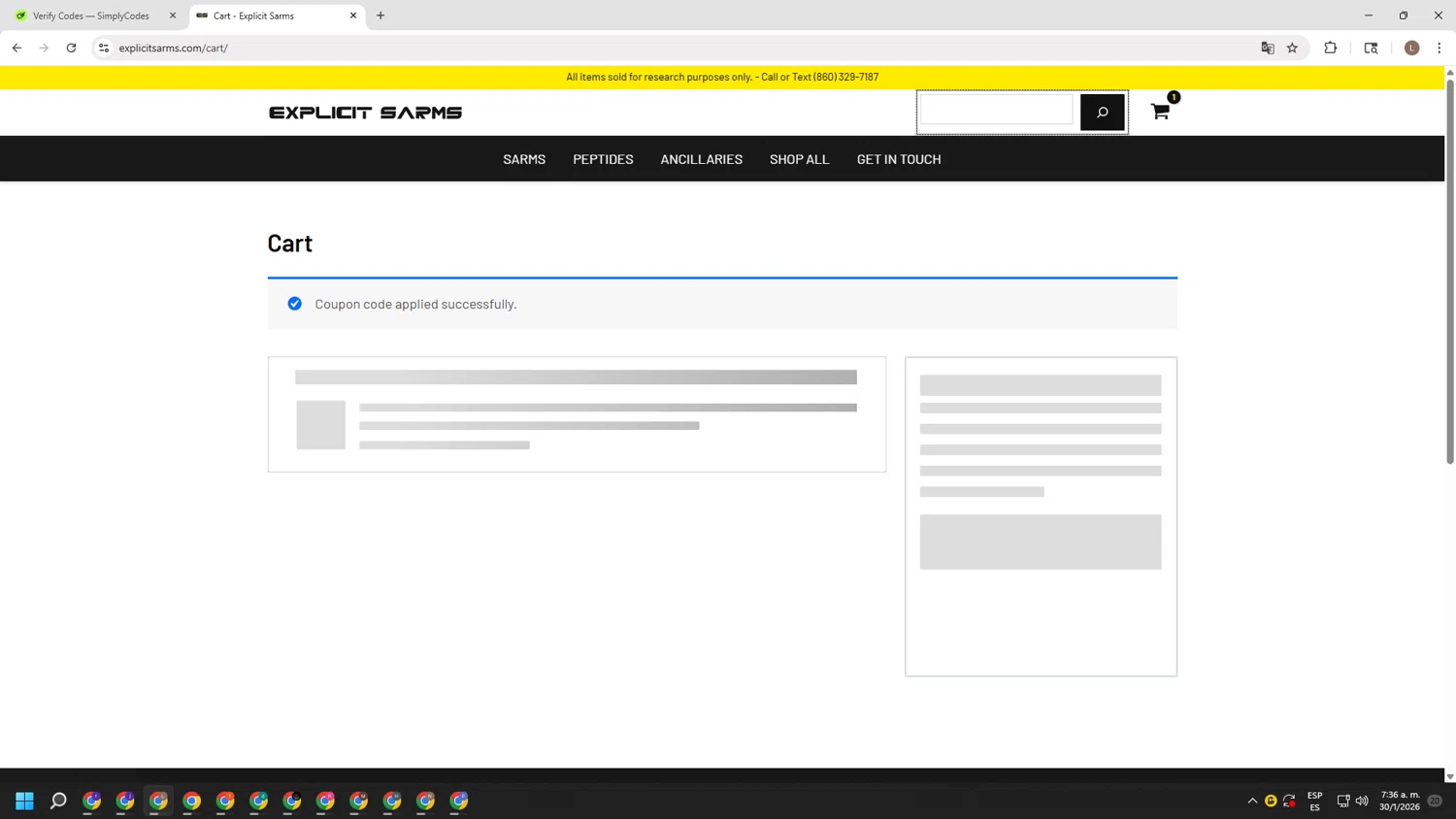Screen dimensions: 1456x819
Task: Switch to the Verify Codes — SimplyCodes tab
Action: point(91,16)
